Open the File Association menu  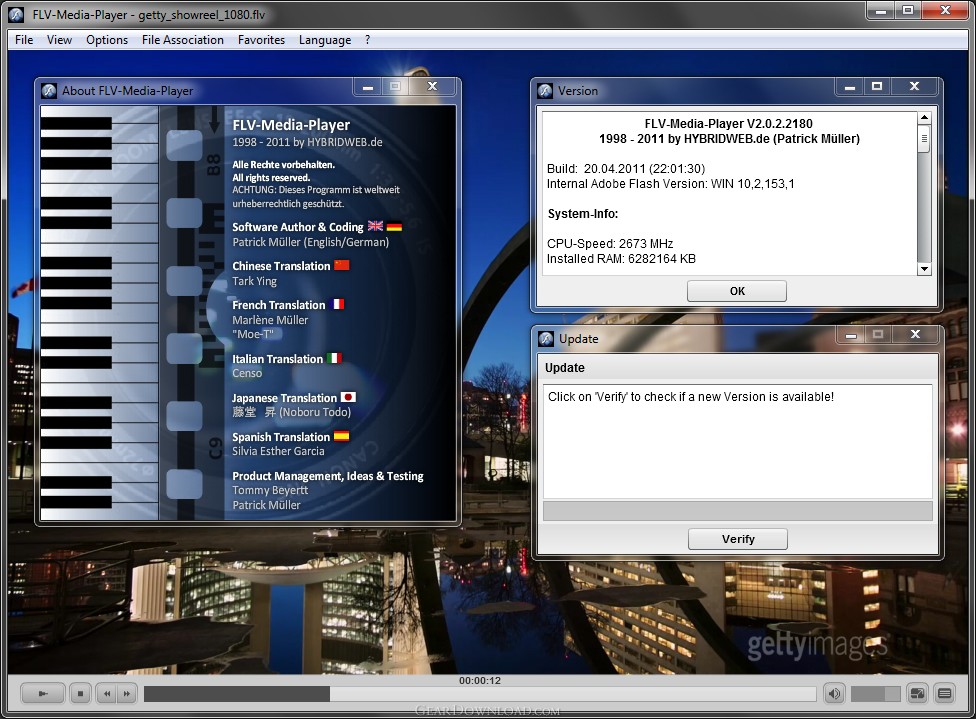point(182,40)
